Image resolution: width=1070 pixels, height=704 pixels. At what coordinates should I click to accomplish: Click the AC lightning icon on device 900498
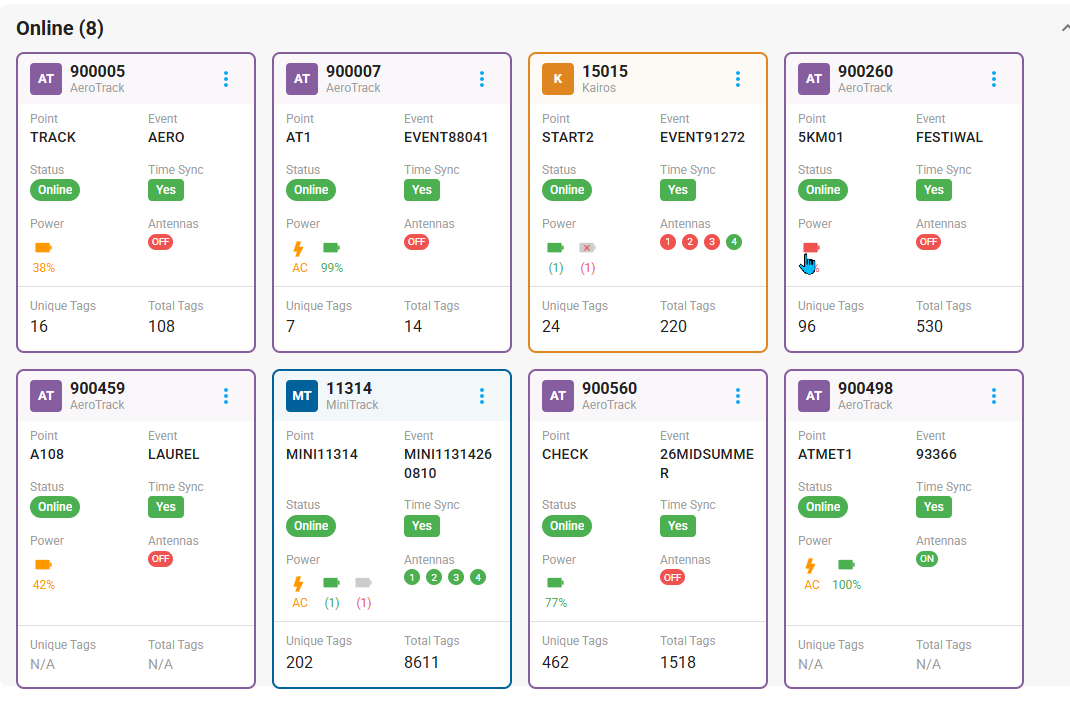point(810,566)
